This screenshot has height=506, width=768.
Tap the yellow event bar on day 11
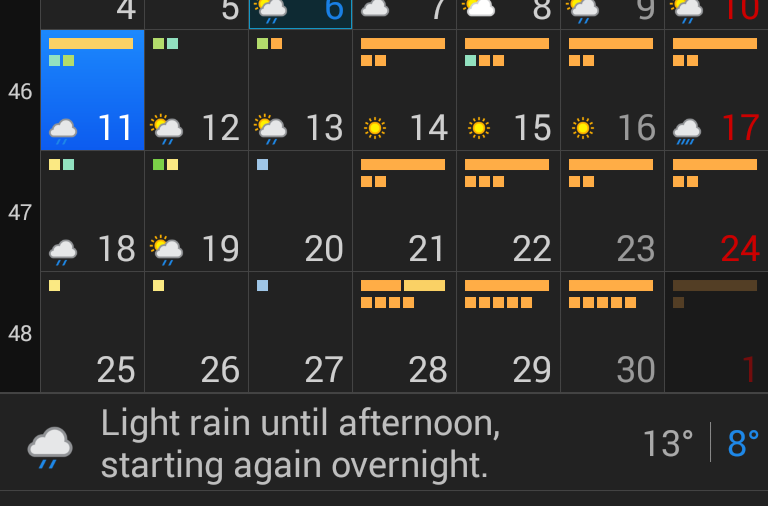[91, 44]
